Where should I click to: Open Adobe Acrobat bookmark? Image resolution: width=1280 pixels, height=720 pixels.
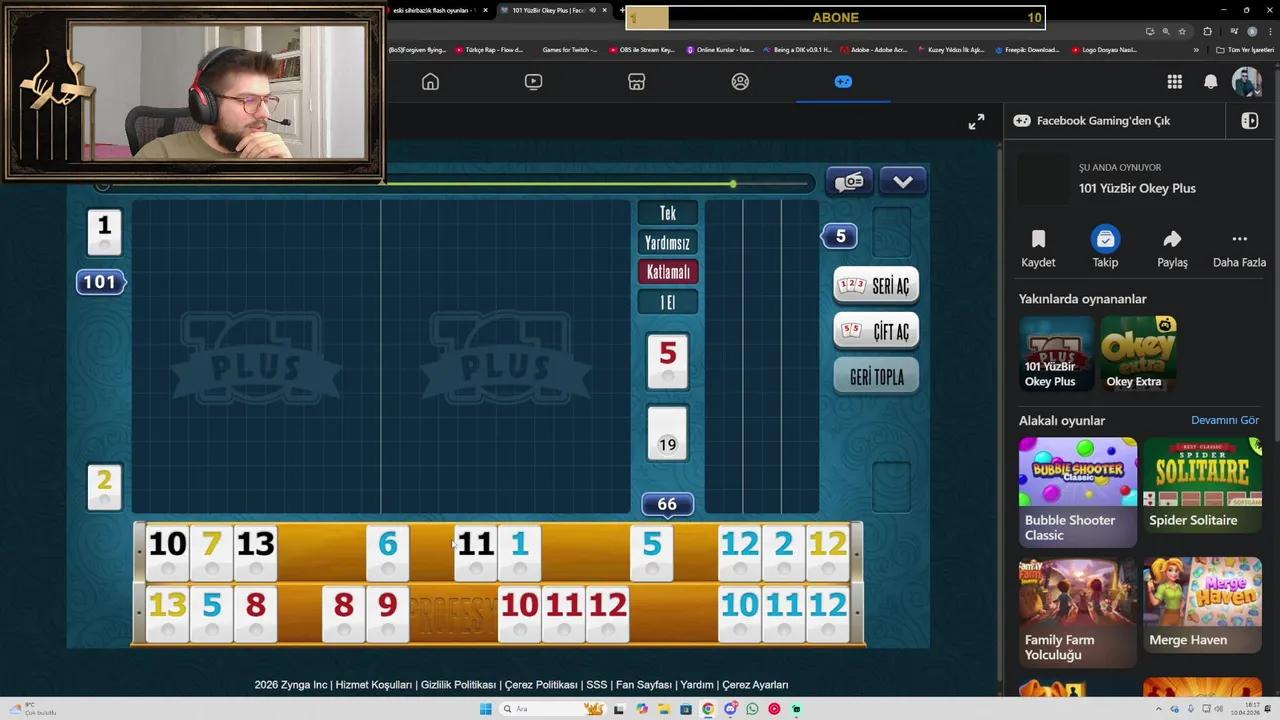874,50
